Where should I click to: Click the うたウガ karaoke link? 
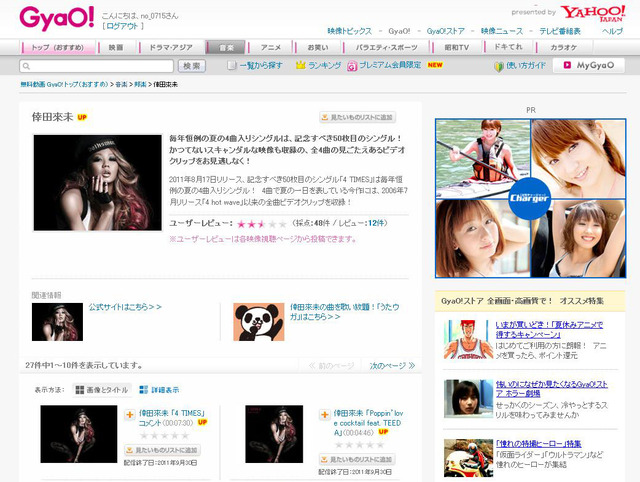(344, 312)
